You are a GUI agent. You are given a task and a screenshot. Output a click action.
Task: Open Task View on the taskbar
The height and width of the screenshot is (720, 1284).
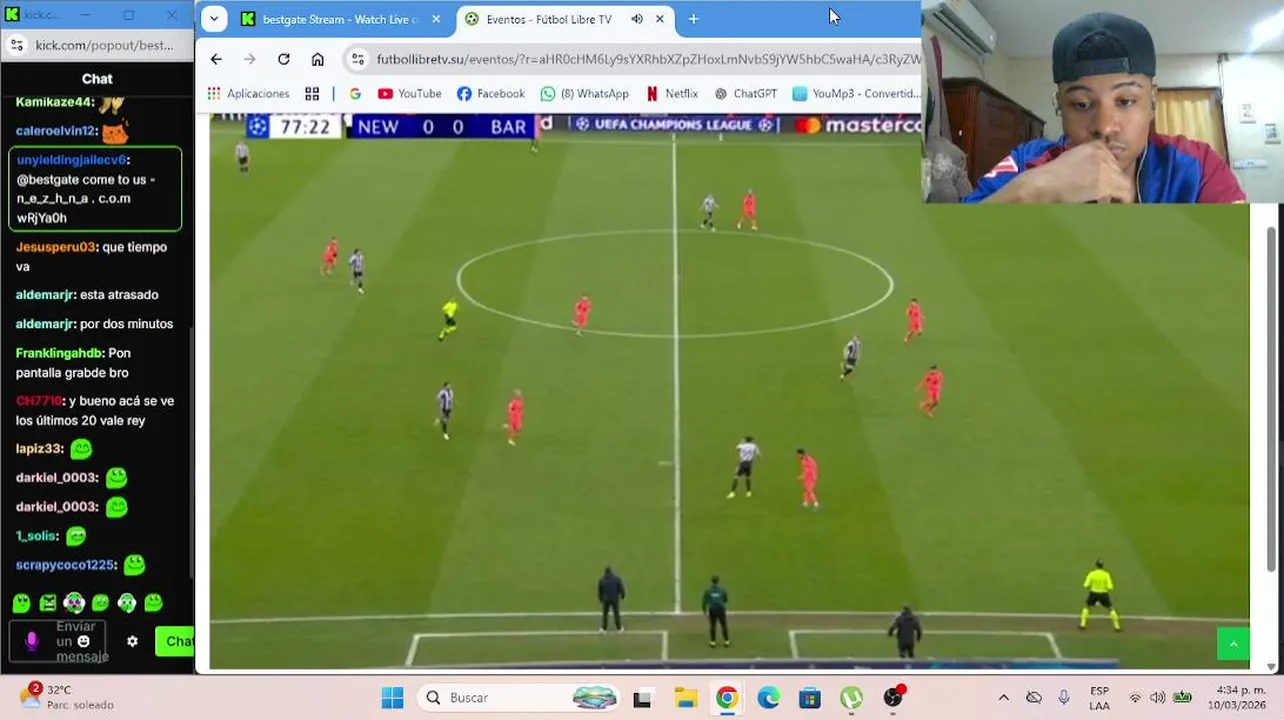point(642,698)
